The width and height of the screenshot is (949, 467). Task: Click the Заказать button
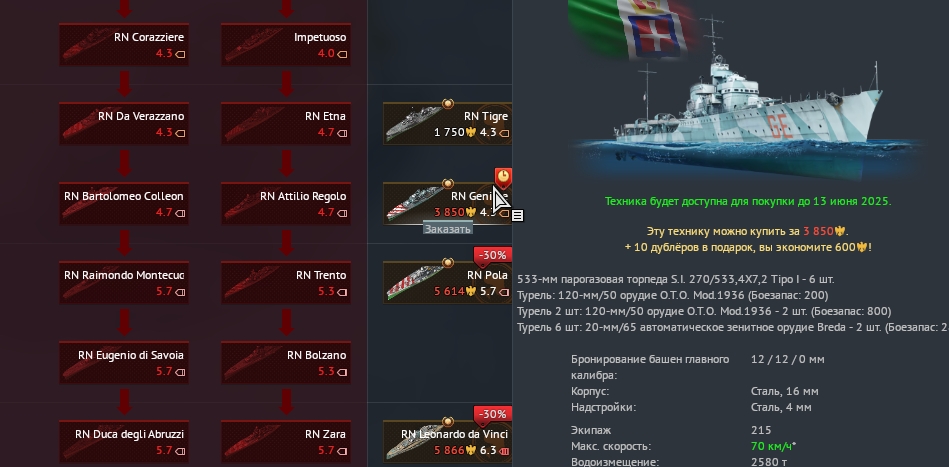[x=447, y=229]
